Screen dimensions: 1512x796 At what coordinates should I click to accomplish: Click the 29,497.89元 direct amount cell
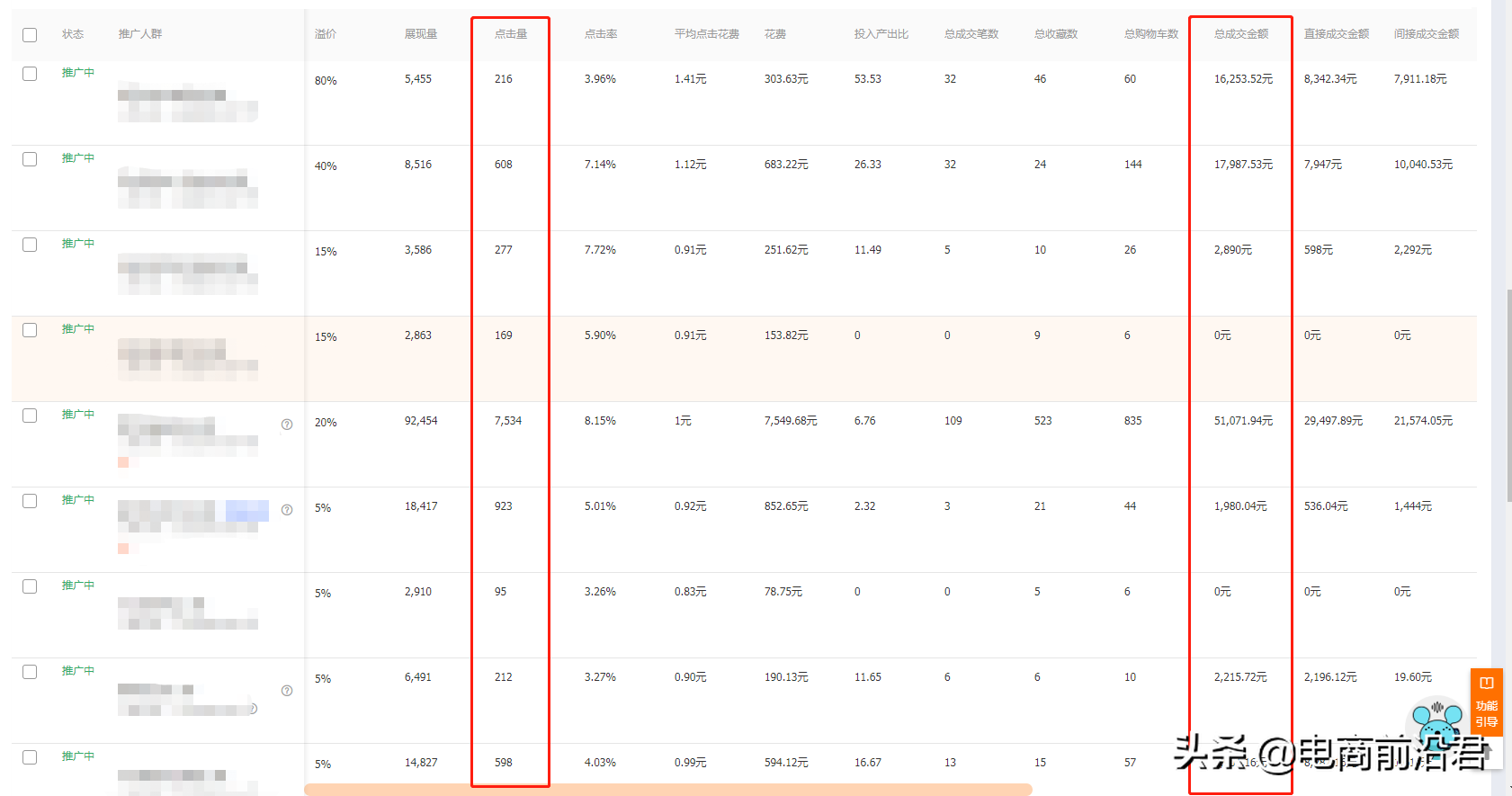(x=1334, y=421)
